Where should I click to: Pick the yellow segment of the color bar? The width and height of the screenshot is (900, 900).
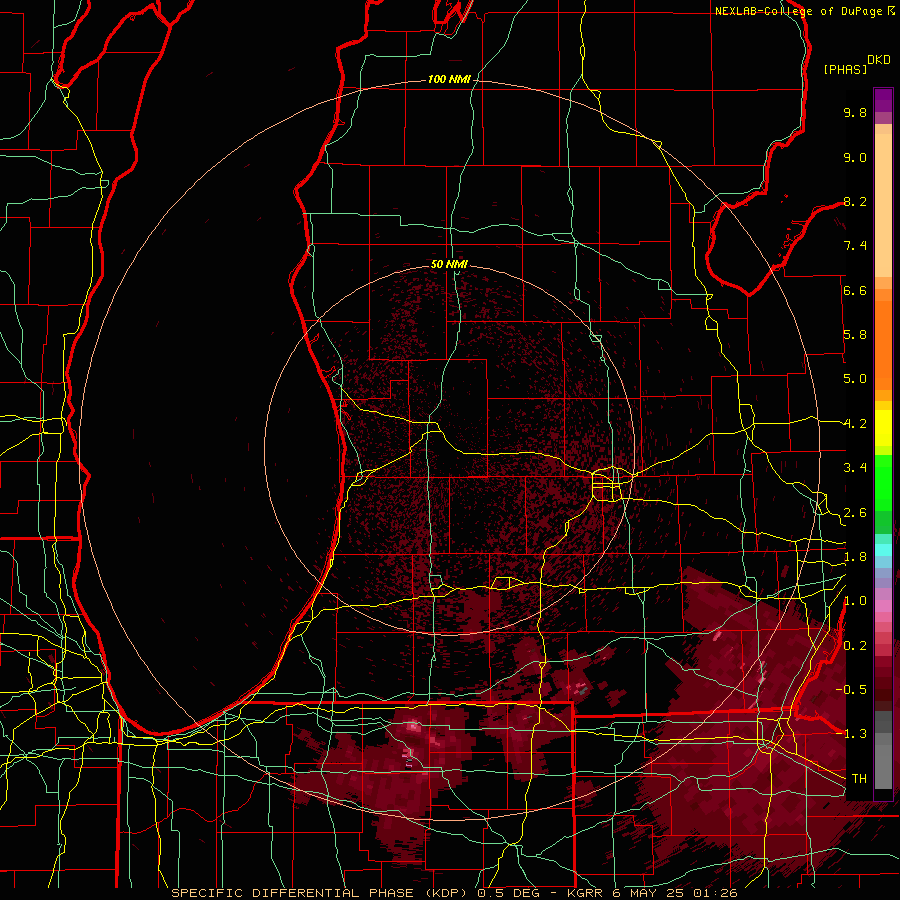(x=883, y=428)
